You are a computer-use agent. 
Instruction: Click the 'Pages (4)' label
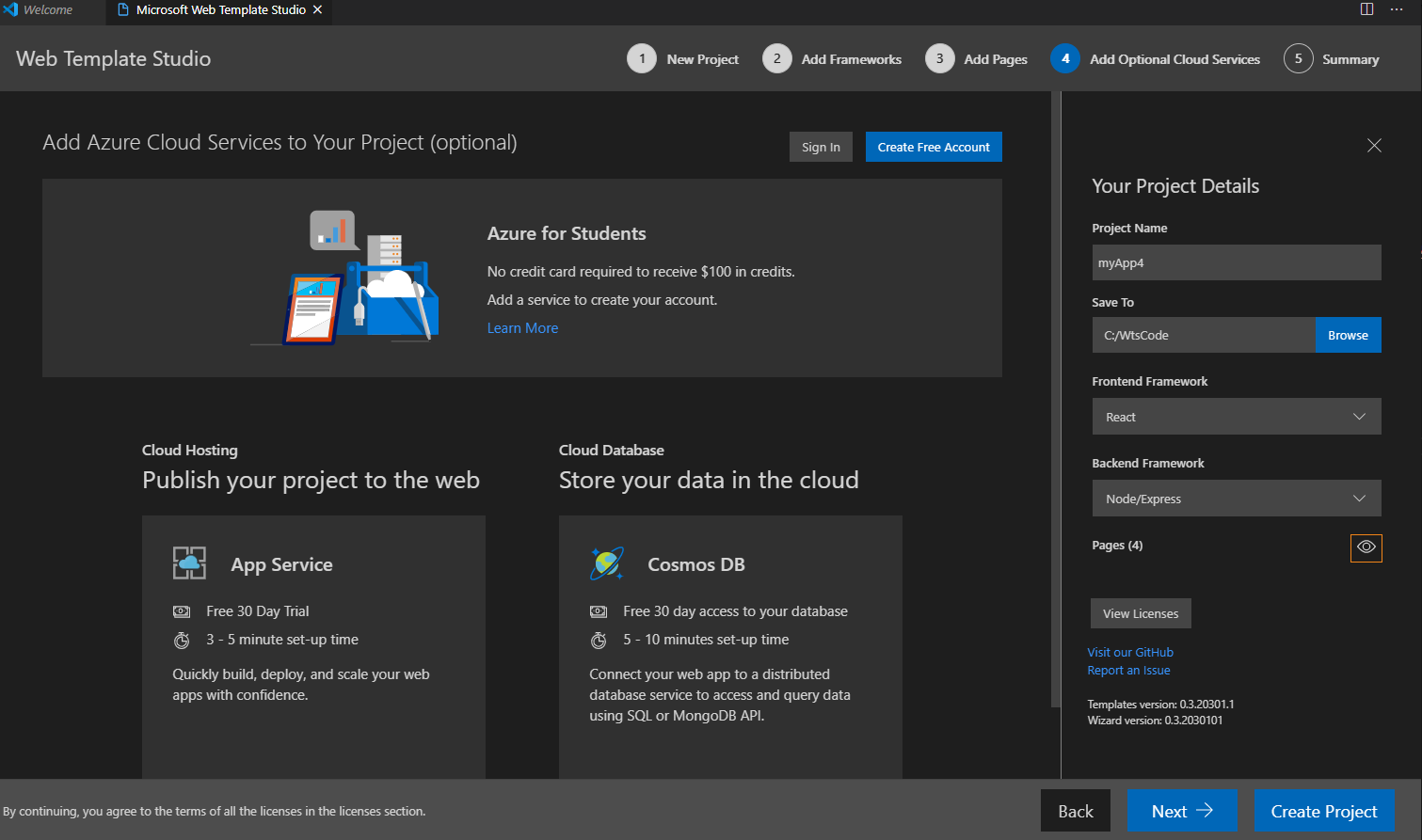coord(1117,546)
